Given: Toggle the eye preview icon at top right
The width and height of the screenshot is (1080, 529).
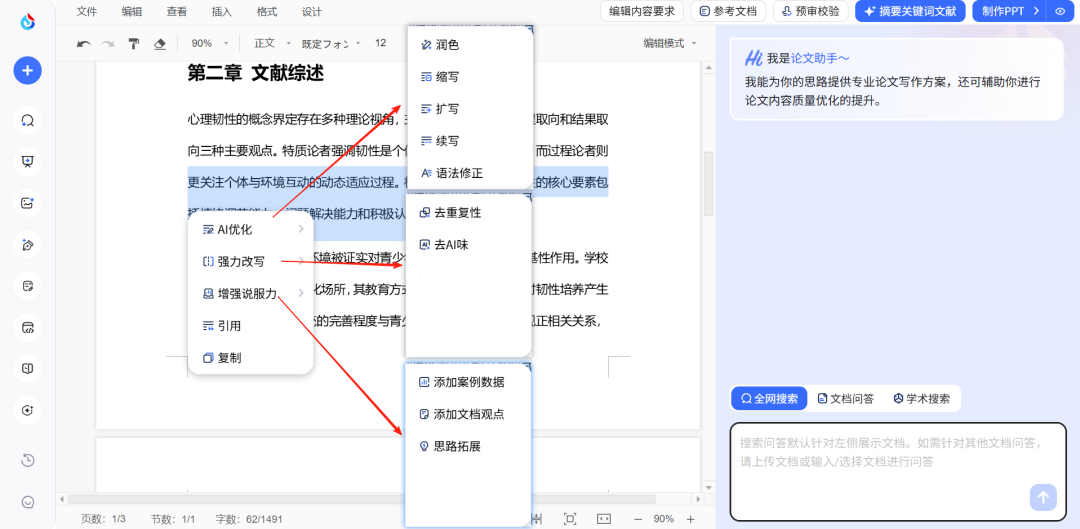Looking at the screenshot, I should pos(1061,11).
